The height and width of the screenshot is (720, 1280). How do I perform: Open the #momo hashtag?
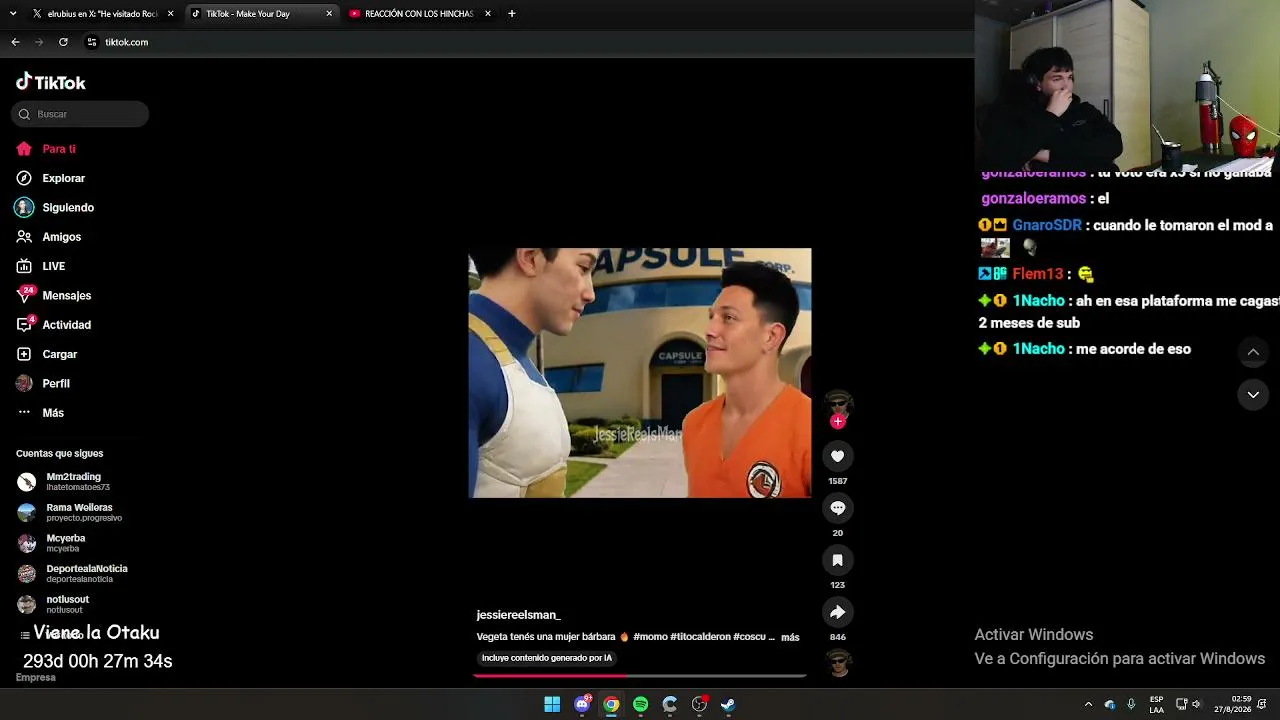click(650, 637)
